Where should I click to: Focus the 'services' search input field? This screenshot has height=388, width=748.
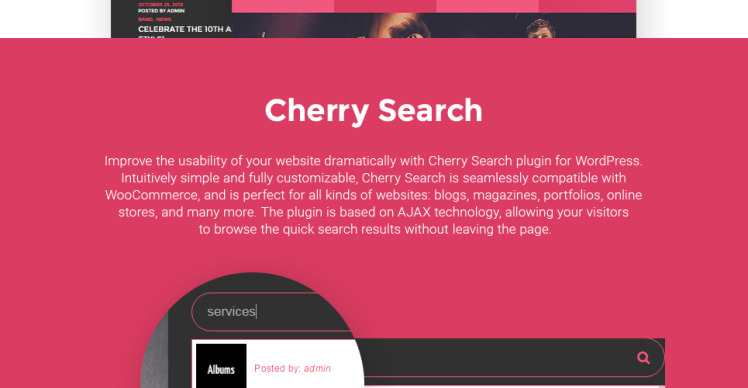(272, 312)
